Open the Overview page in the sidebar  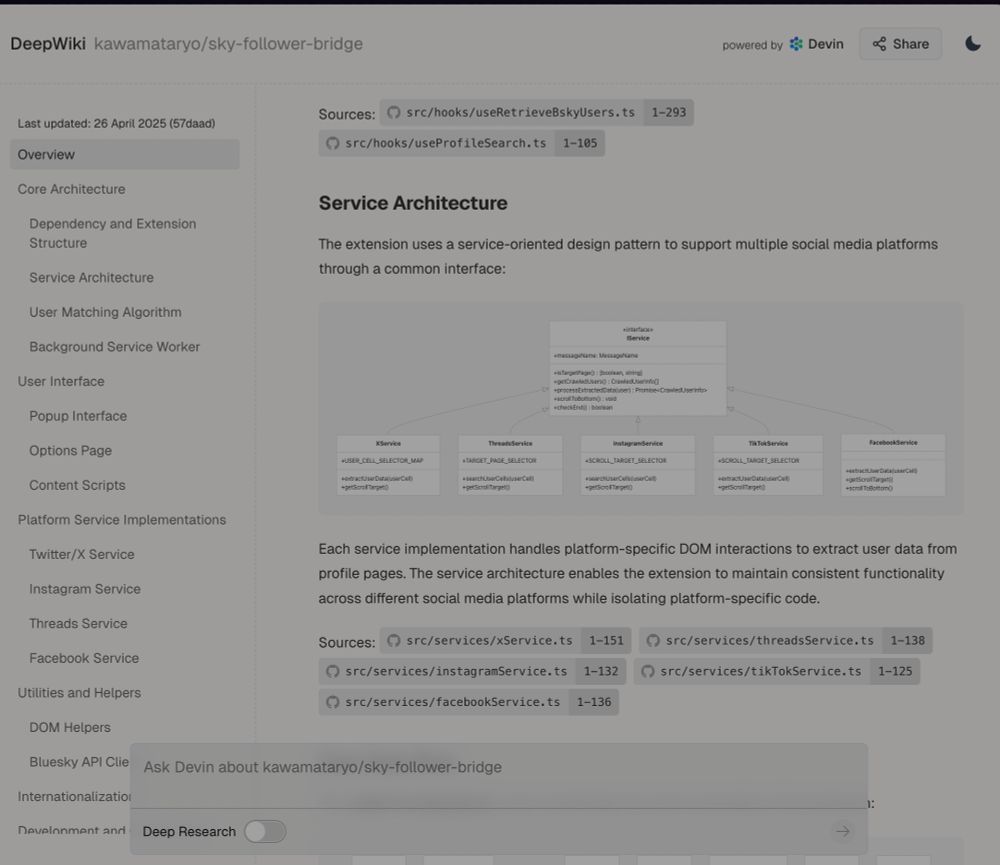tap(125, 154)
